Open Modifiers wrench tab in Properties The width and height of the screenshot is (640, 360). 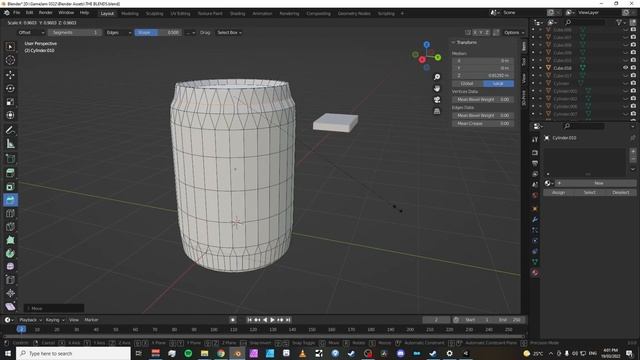(x=535, y=220)
